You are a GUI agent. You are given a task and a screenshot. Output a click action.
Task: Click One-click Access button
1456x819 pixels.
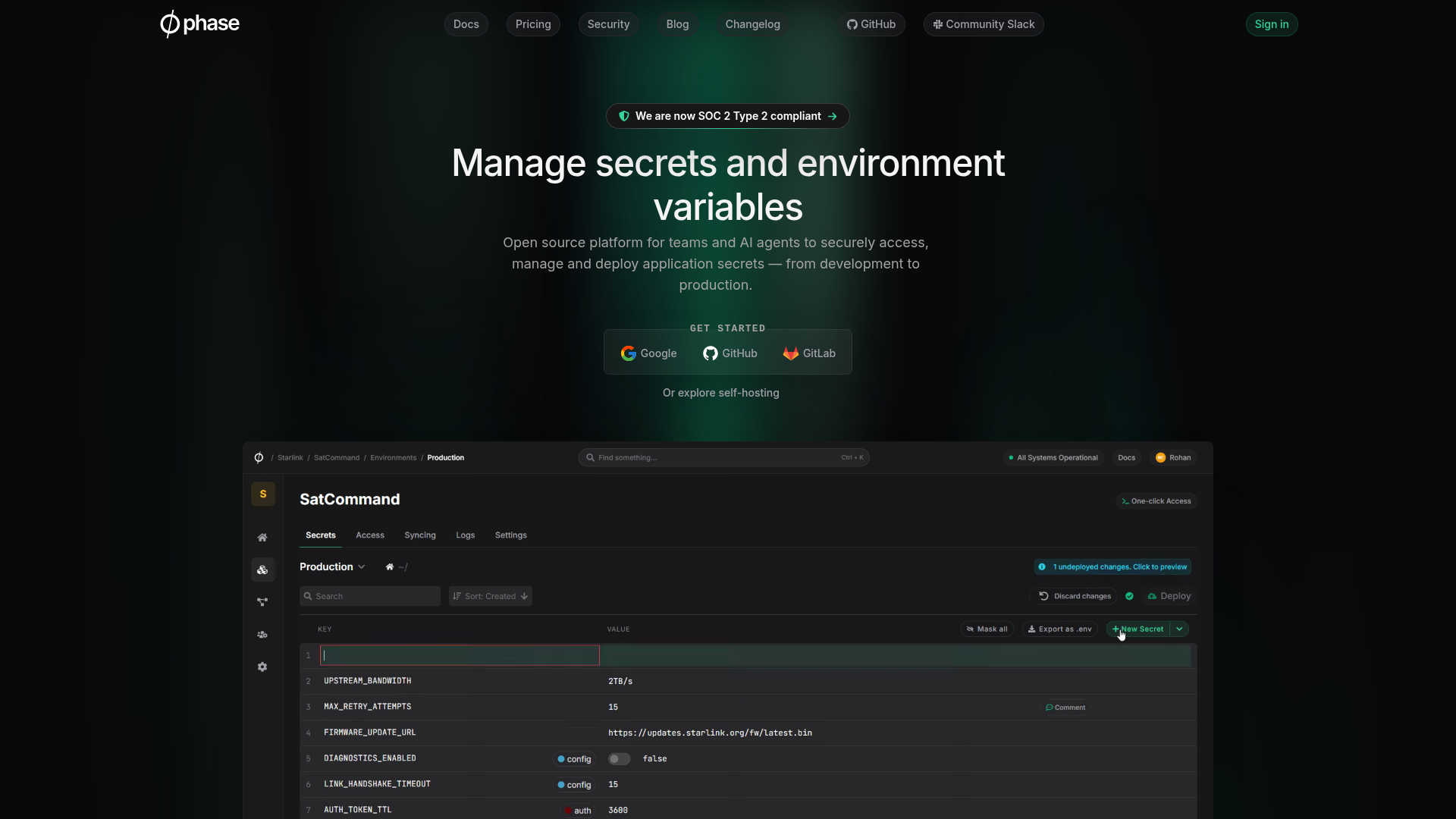pyautogui.click(x=1156, y=501)
